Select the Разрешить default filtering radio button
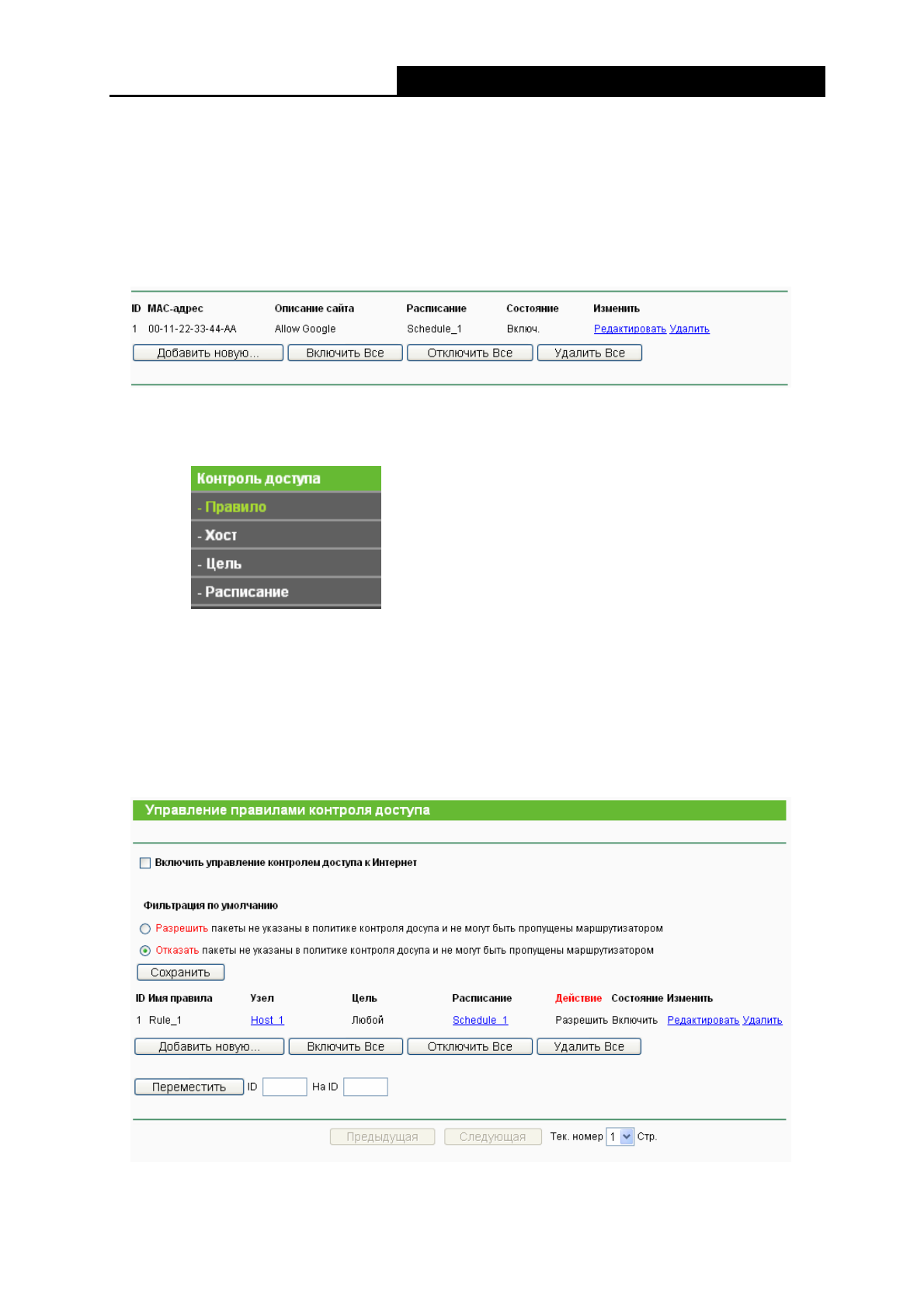924x1308 pixels. 145,929
